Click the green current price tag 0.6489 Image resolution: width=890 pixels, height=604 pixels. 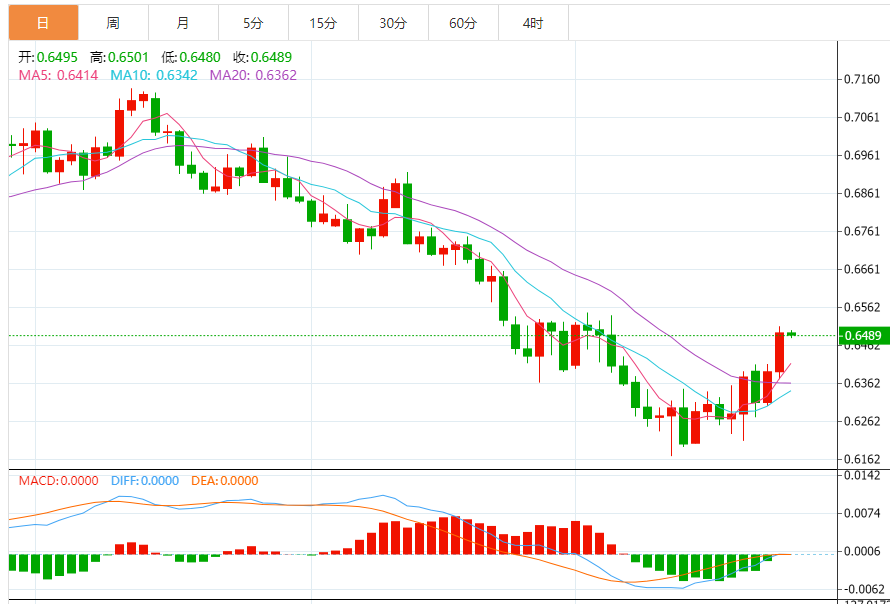click(x=862, y=335)
